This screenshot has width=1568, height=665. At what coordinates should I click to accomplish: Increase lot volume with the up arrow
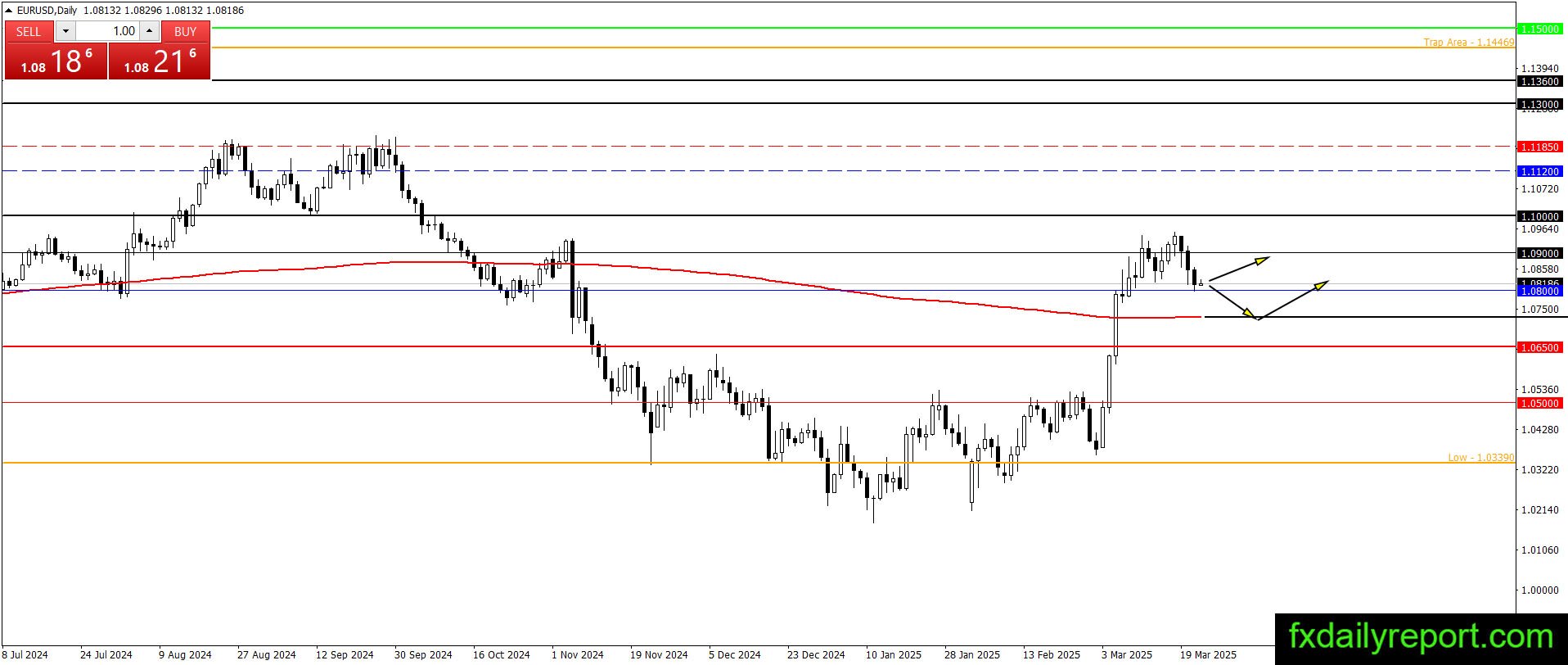coord(150,31)
